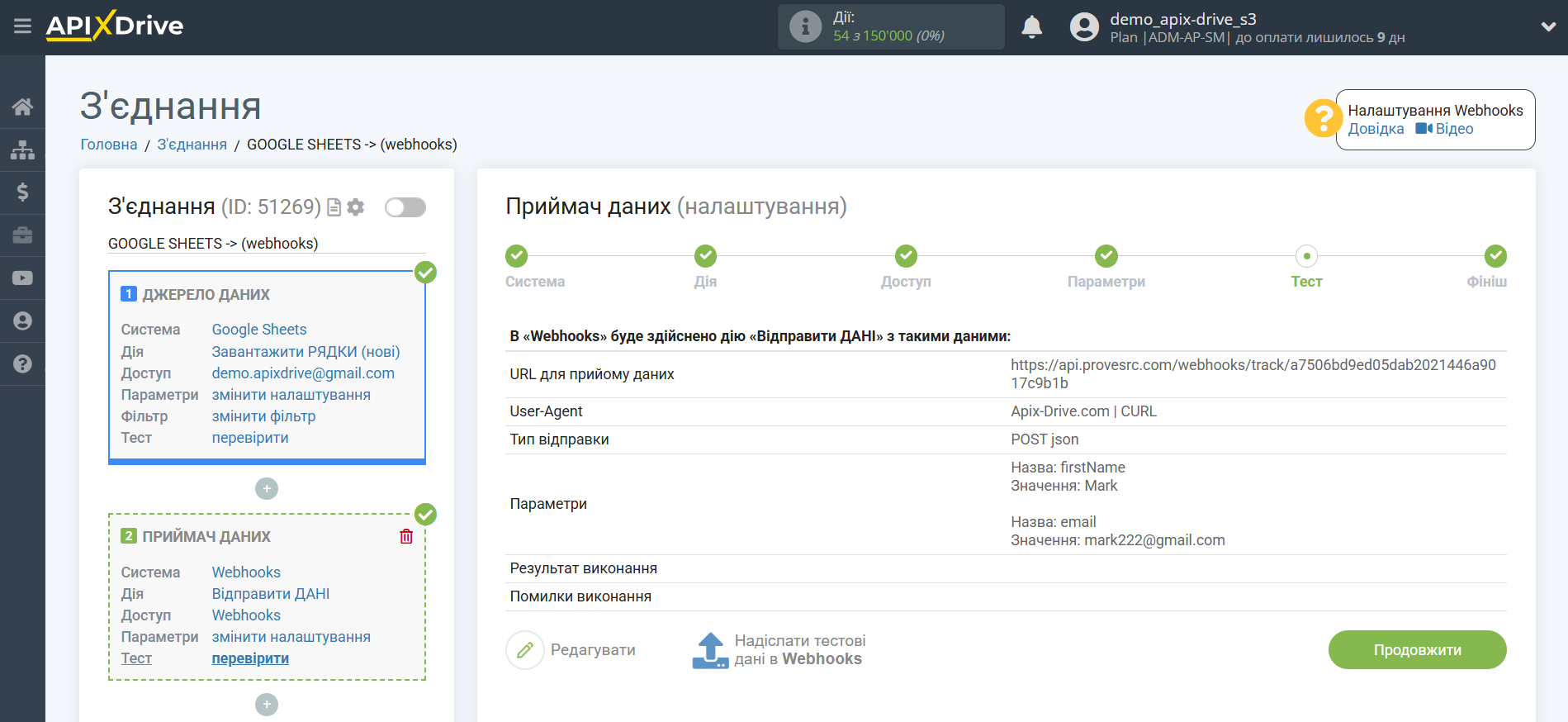Go to the Параметри step
The width and height of the screenshot is (1568, 722).
click(x=1106, y=256)
